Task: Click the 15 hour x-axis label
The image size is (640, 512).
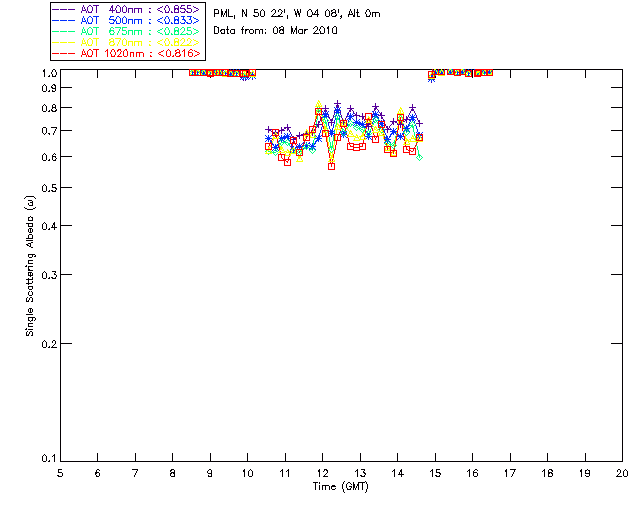Action: point(435,473)
